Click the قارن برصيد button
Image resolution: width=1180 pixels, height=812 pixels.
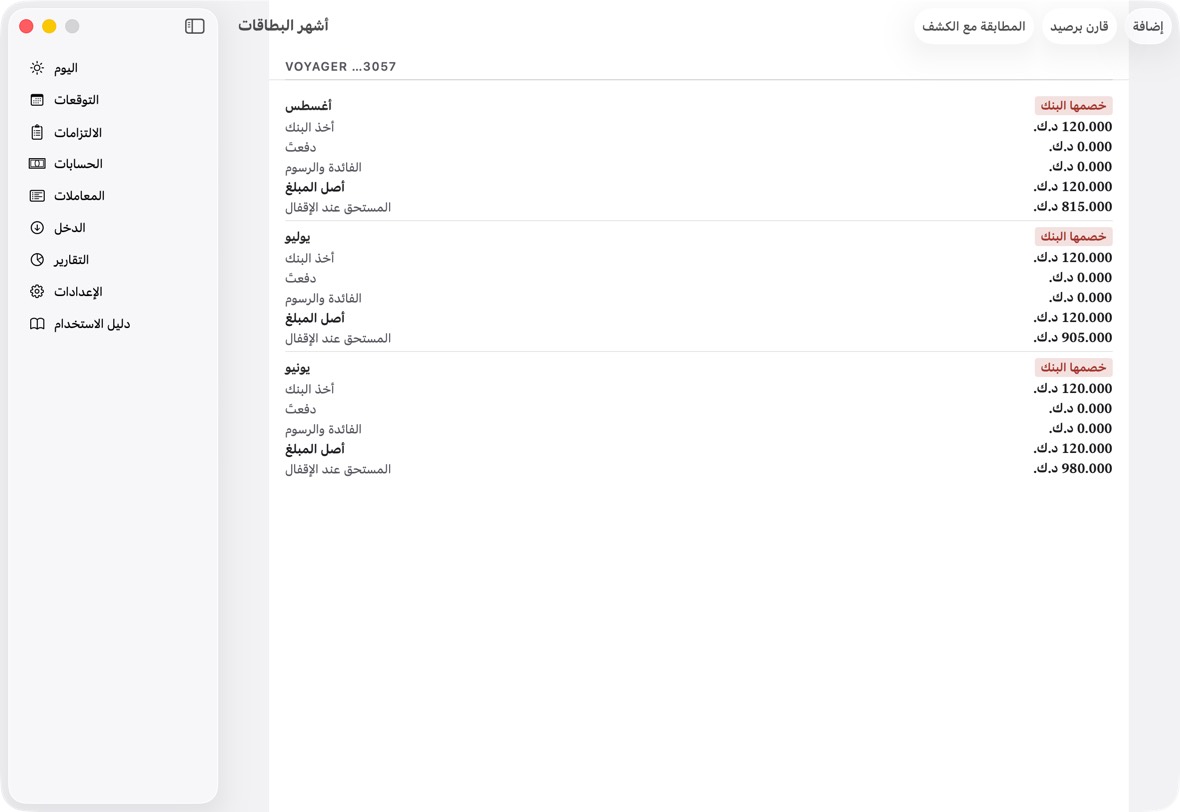[x=1079, y=26]
